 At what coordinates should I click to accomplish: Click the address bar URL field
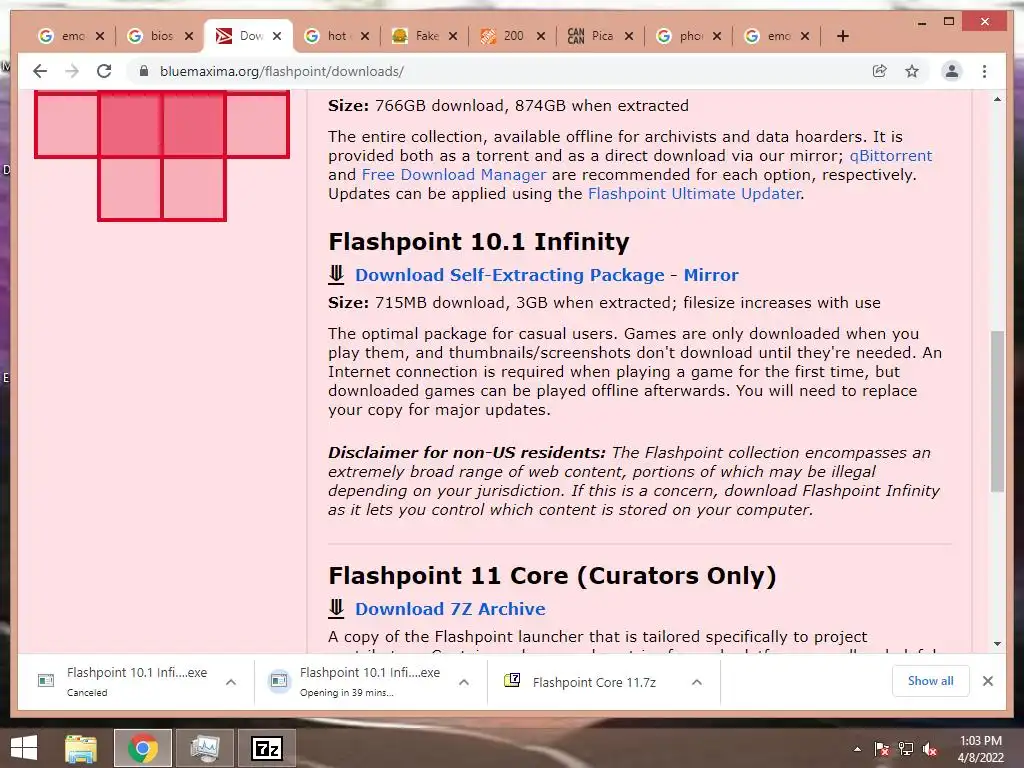[503, 71]
